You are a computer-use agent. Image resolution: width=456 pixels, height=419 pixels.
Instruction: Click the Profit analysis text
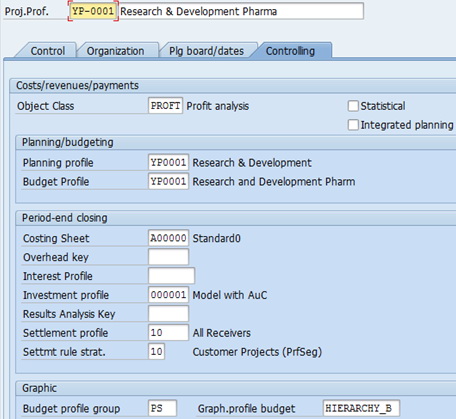point(218,106)
